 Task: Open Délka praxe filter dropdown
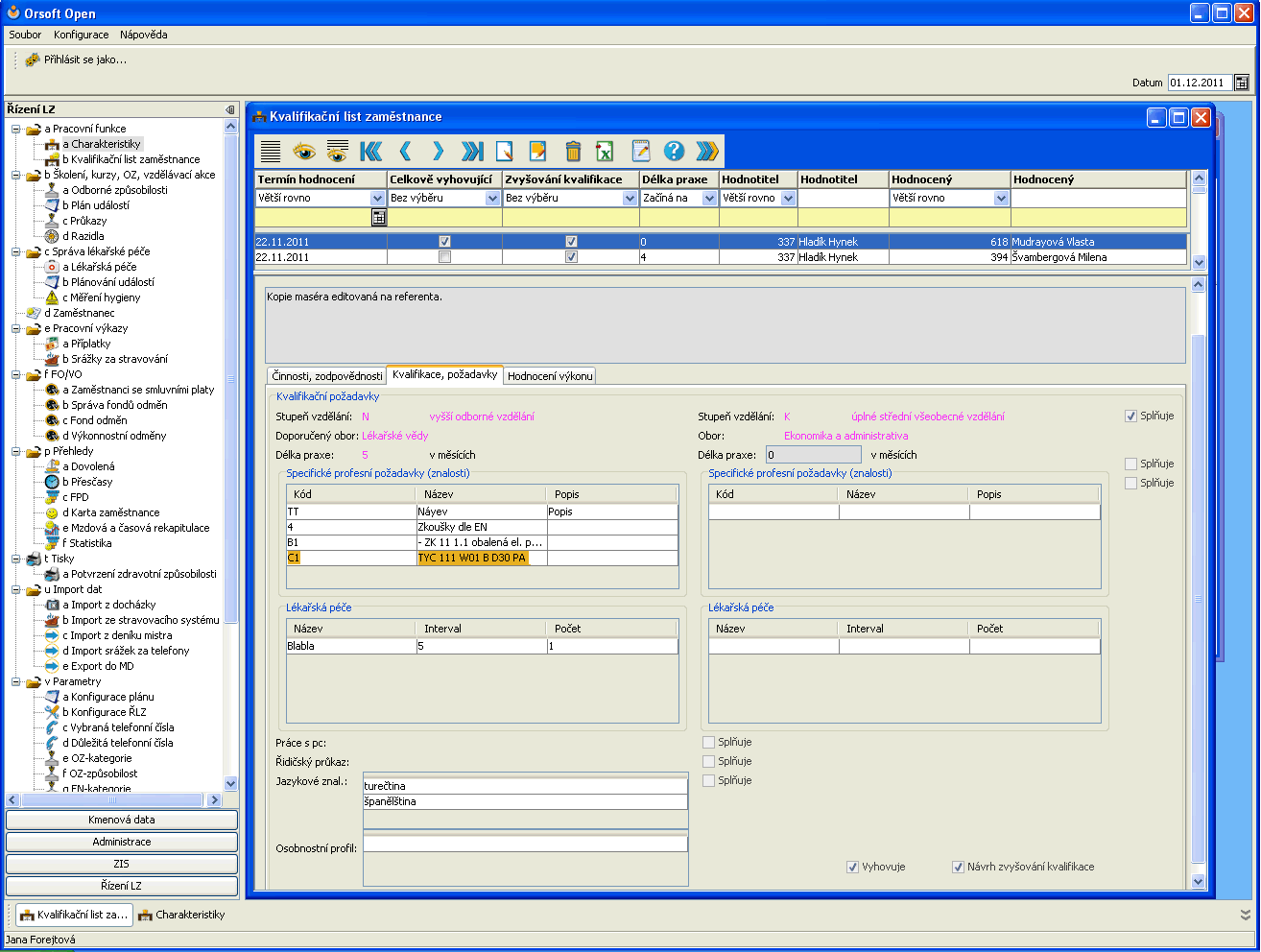click(709, 199)
